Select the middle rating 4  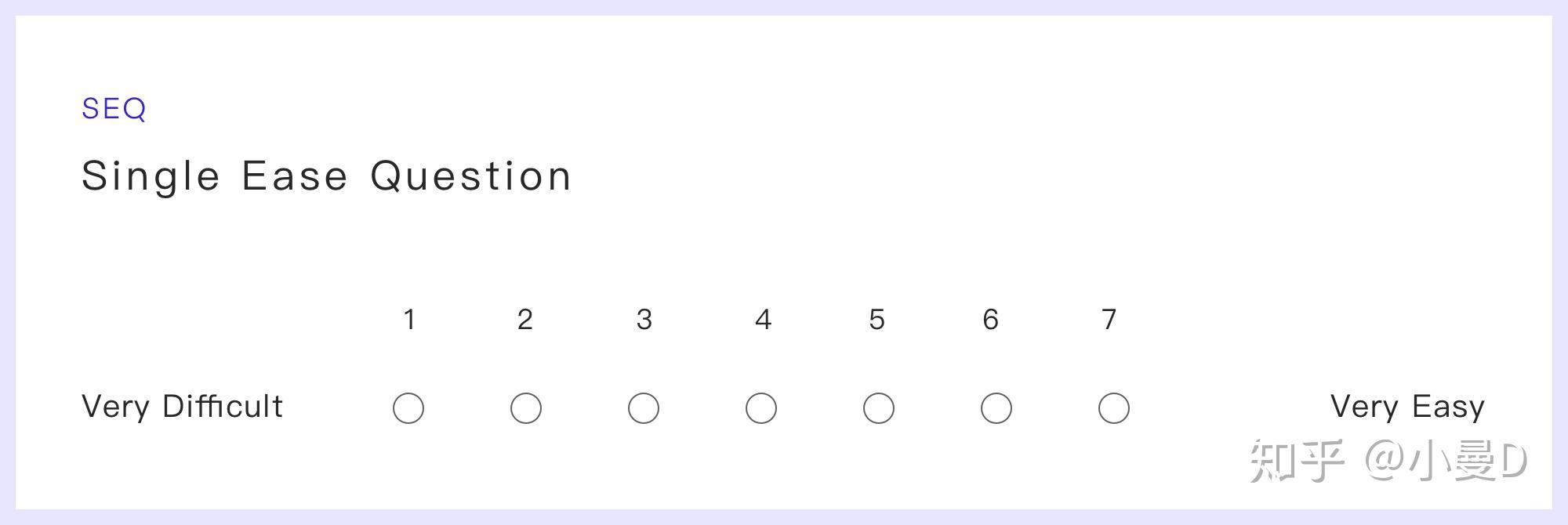click(x=761, y=407)
